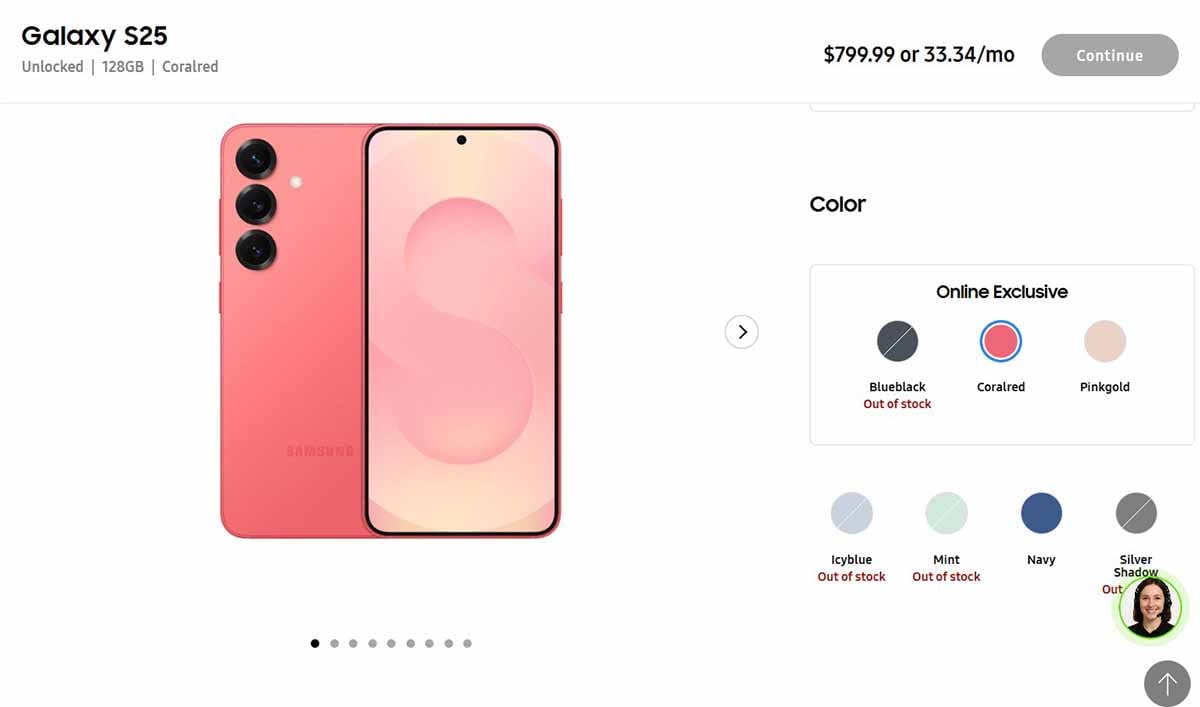The image size is (1200, 707).
Task: Select the third carousel dot
Action: click(353, 643)
